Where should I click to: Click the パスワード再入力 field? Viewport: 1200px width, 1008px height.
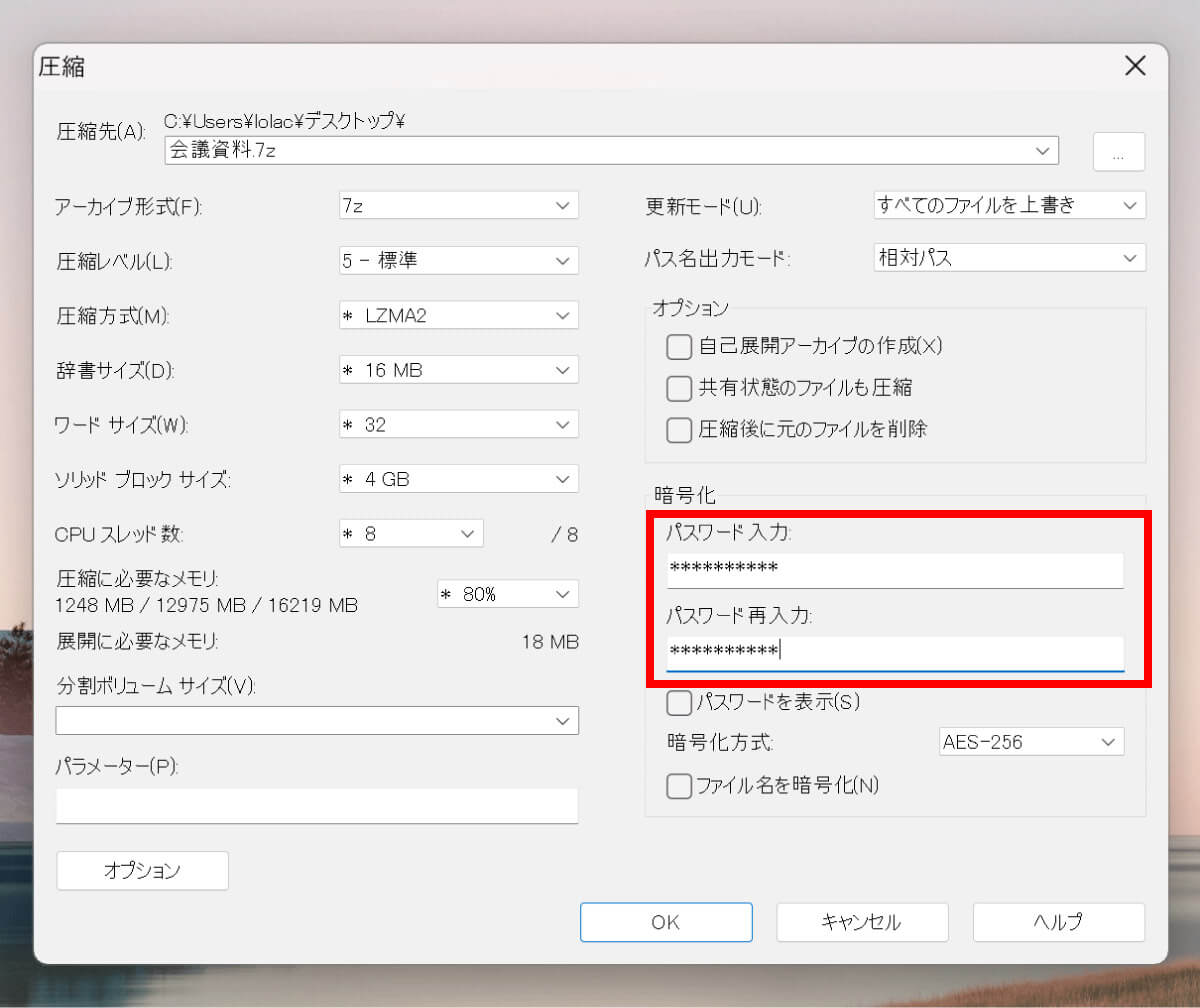click(x=895, y=653)
